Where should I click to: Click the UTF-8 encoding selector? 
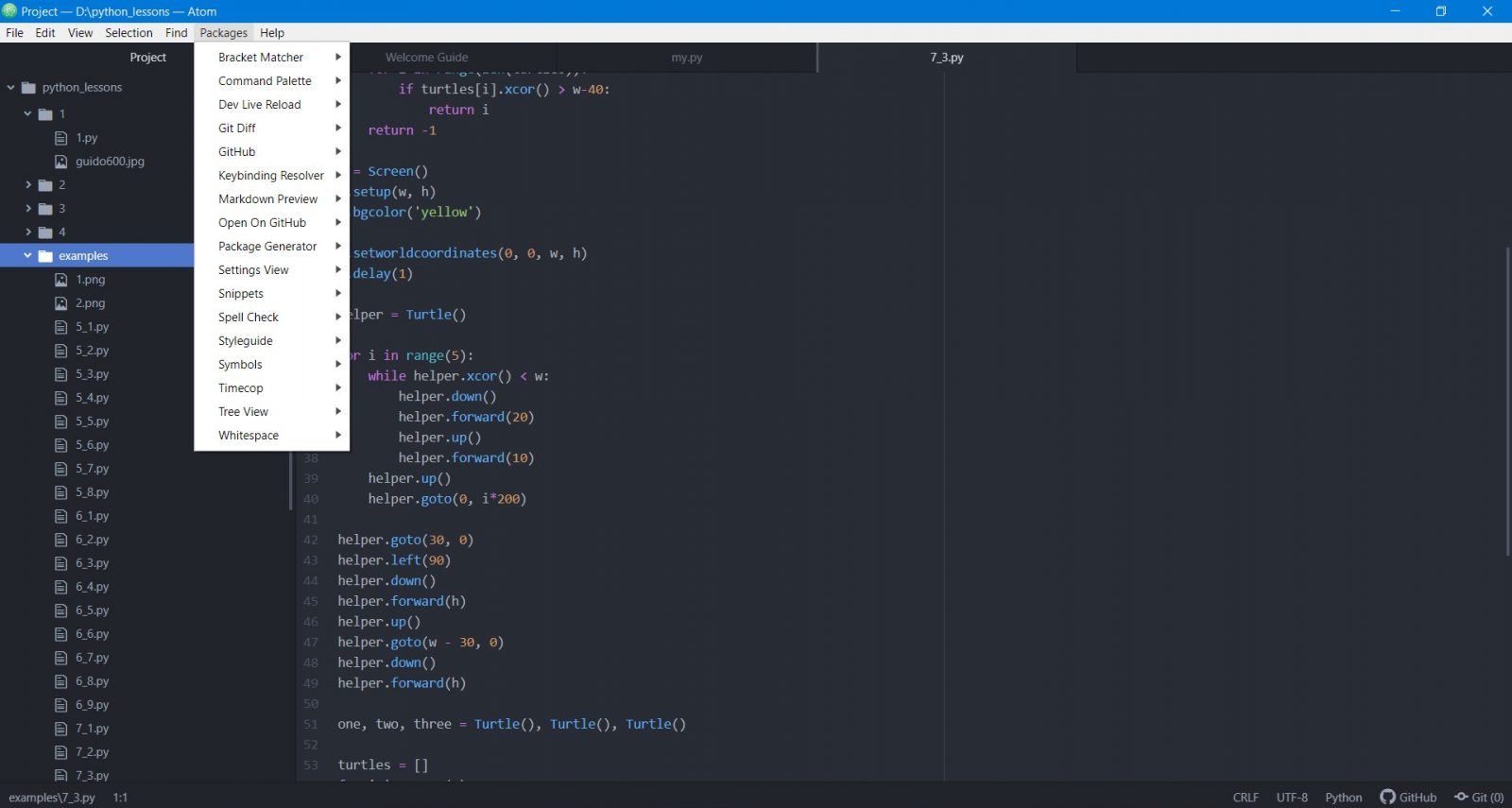(x=1292, y=798)
